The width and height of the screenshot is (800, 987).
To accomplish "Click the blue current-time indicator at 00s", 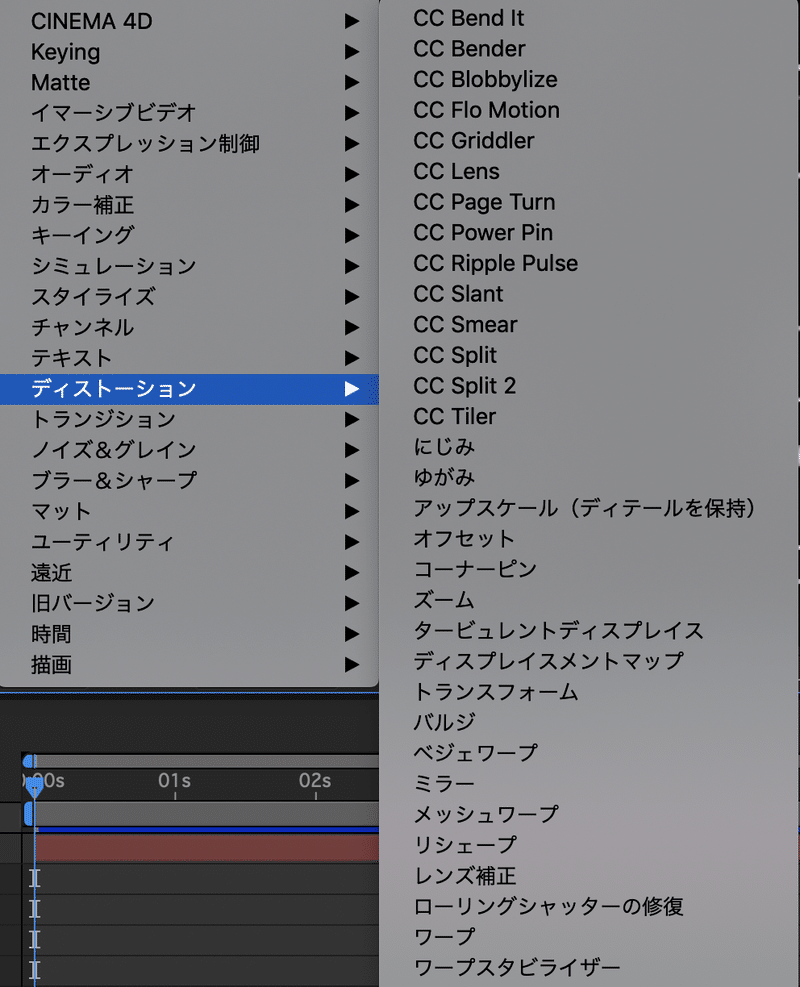I will point(34,786).
